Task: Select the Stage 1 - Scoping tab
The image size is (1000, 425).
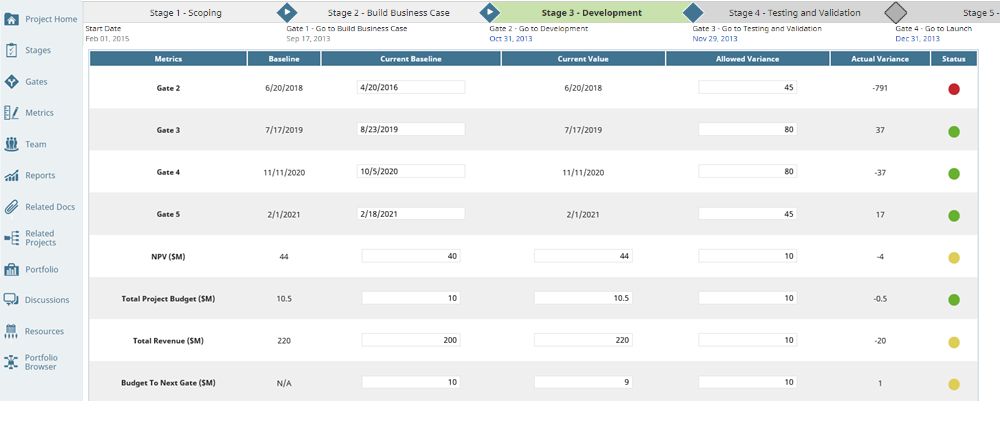Action: point(185,12)
